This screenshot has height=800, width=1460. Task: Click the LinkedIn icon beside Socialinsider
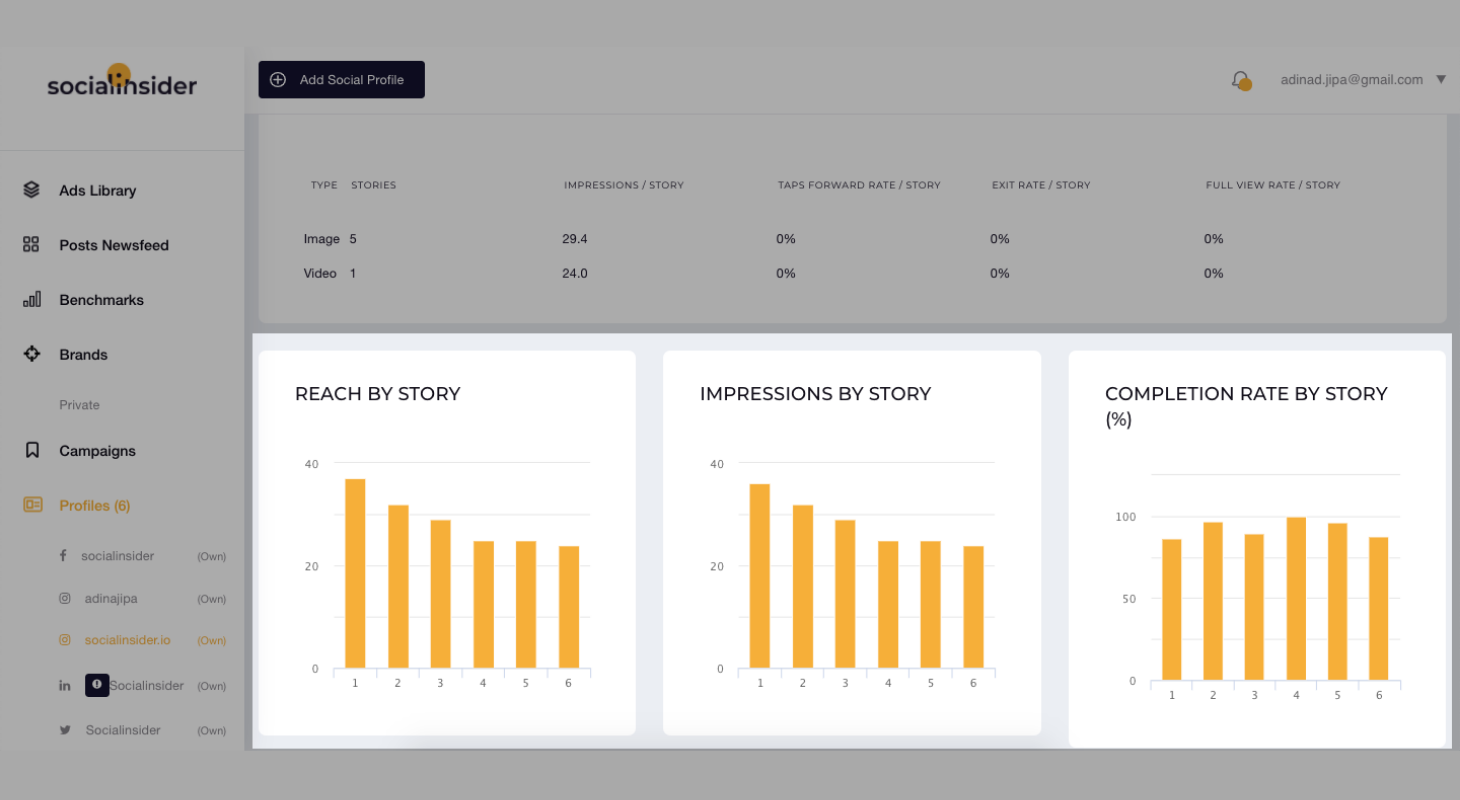click(x=65, y=685)
